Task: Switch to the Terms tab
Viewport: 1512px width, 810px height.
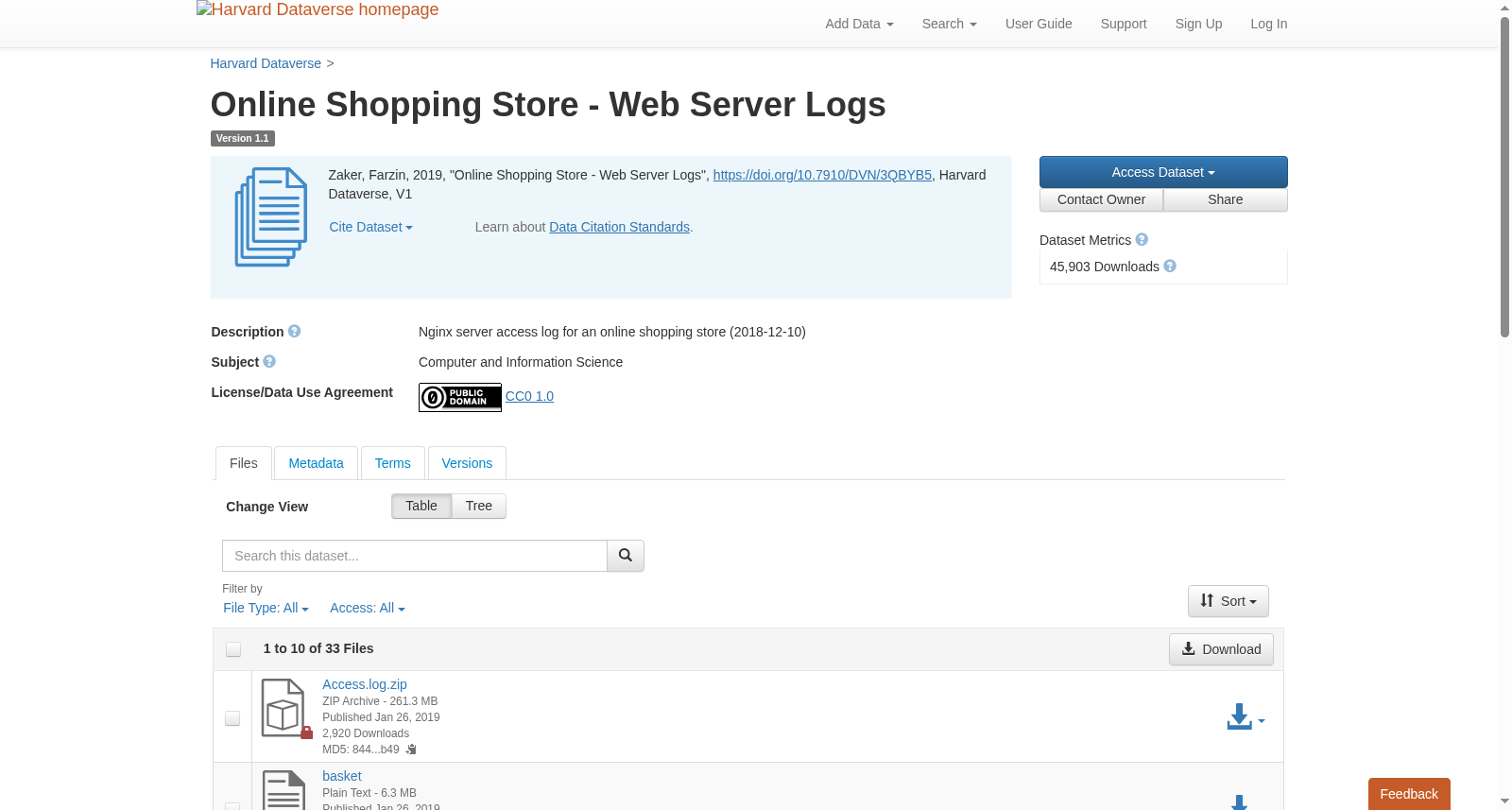Action: point(393,463)
